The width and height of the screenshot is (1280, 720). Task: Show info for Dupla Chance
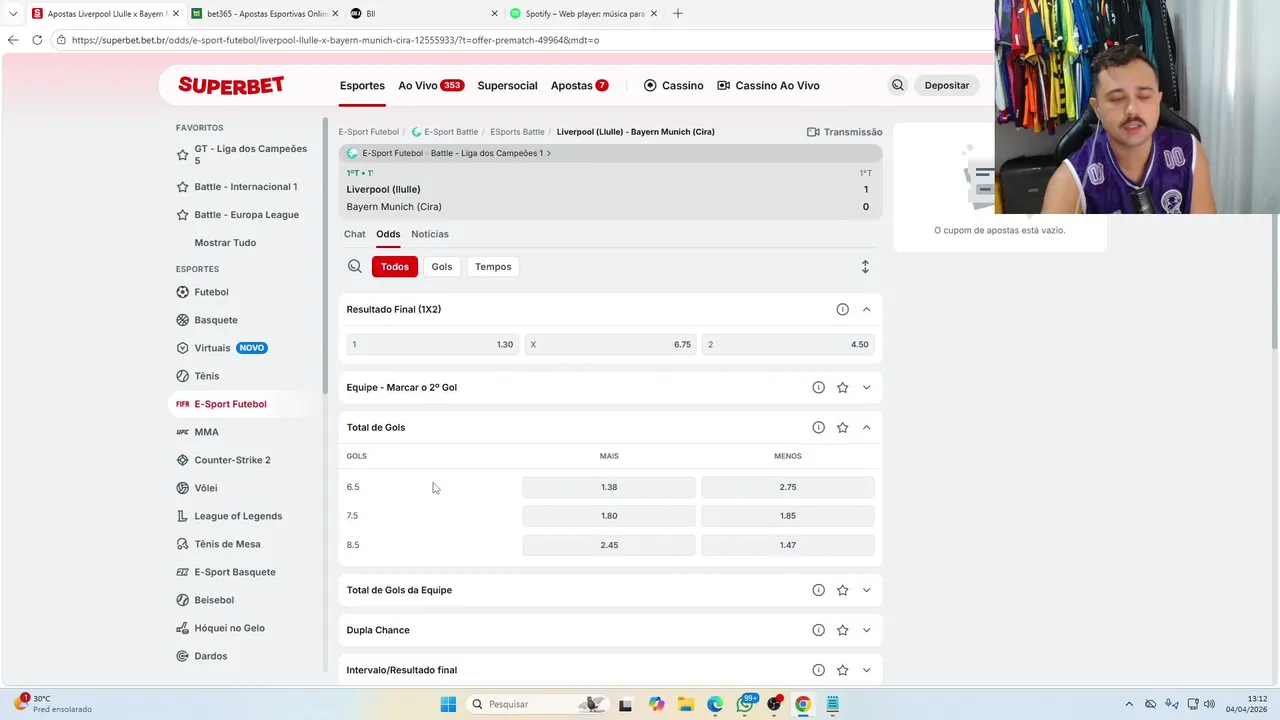click(x=818, y=630)
